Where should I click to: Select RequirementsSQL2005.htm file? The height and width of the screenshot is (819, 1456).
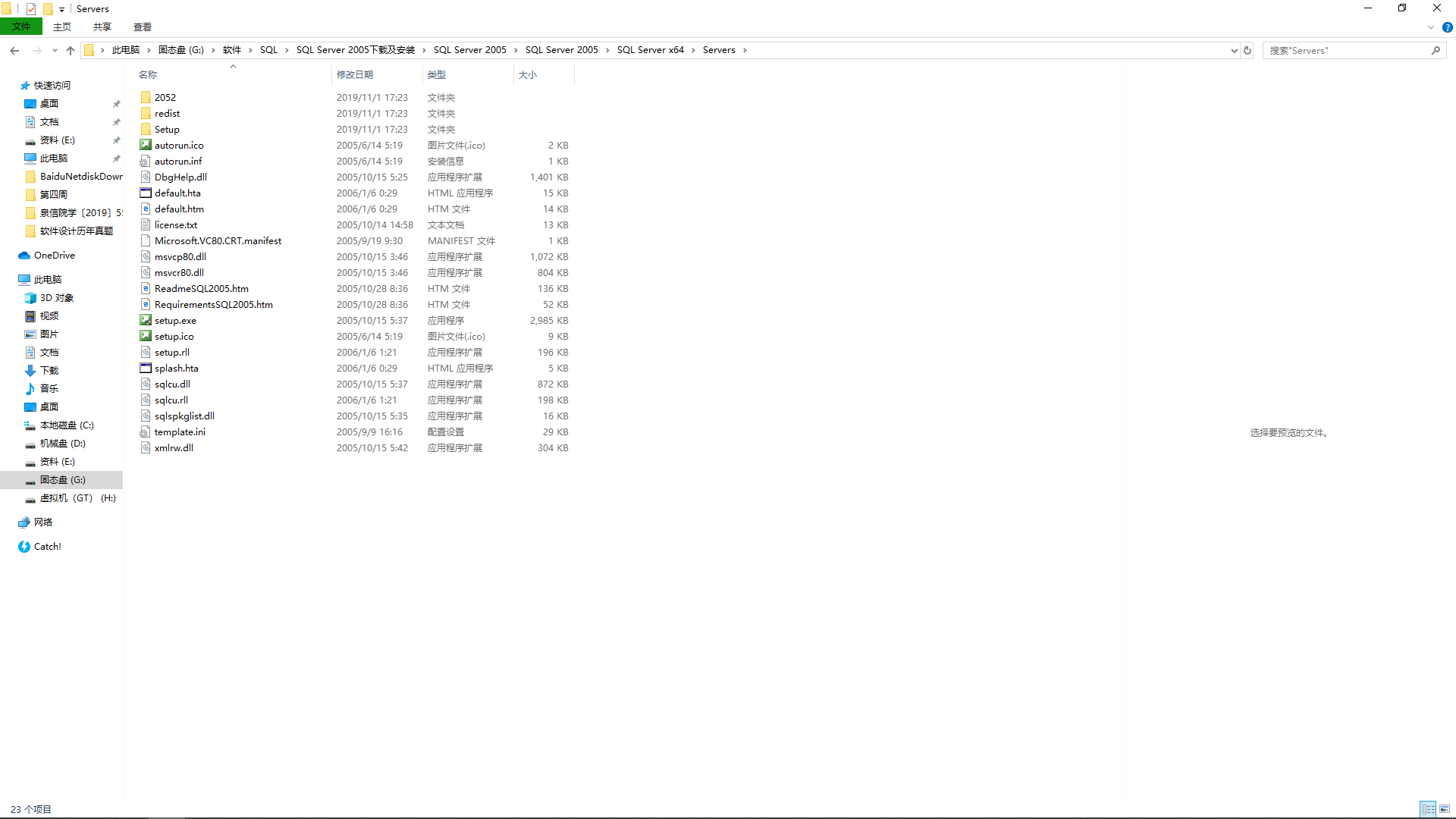pyautogui.click(x=214, y=304)
